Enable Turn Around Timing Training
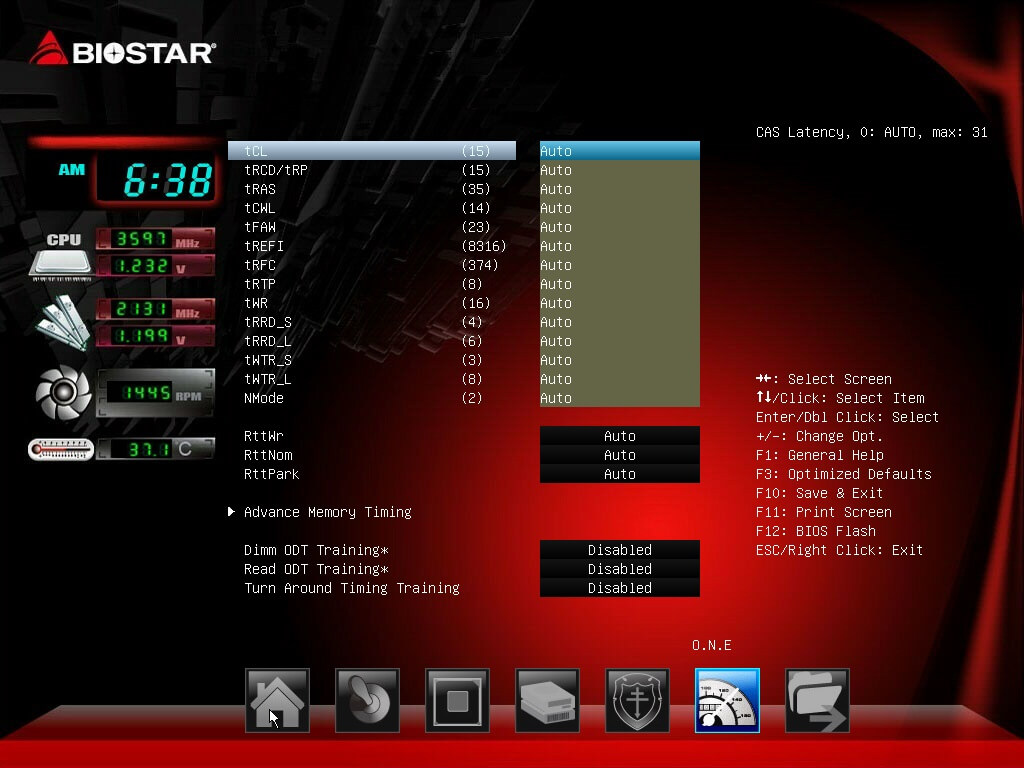Viewport: 1024px width, 768px height. (x=619, y=588)
